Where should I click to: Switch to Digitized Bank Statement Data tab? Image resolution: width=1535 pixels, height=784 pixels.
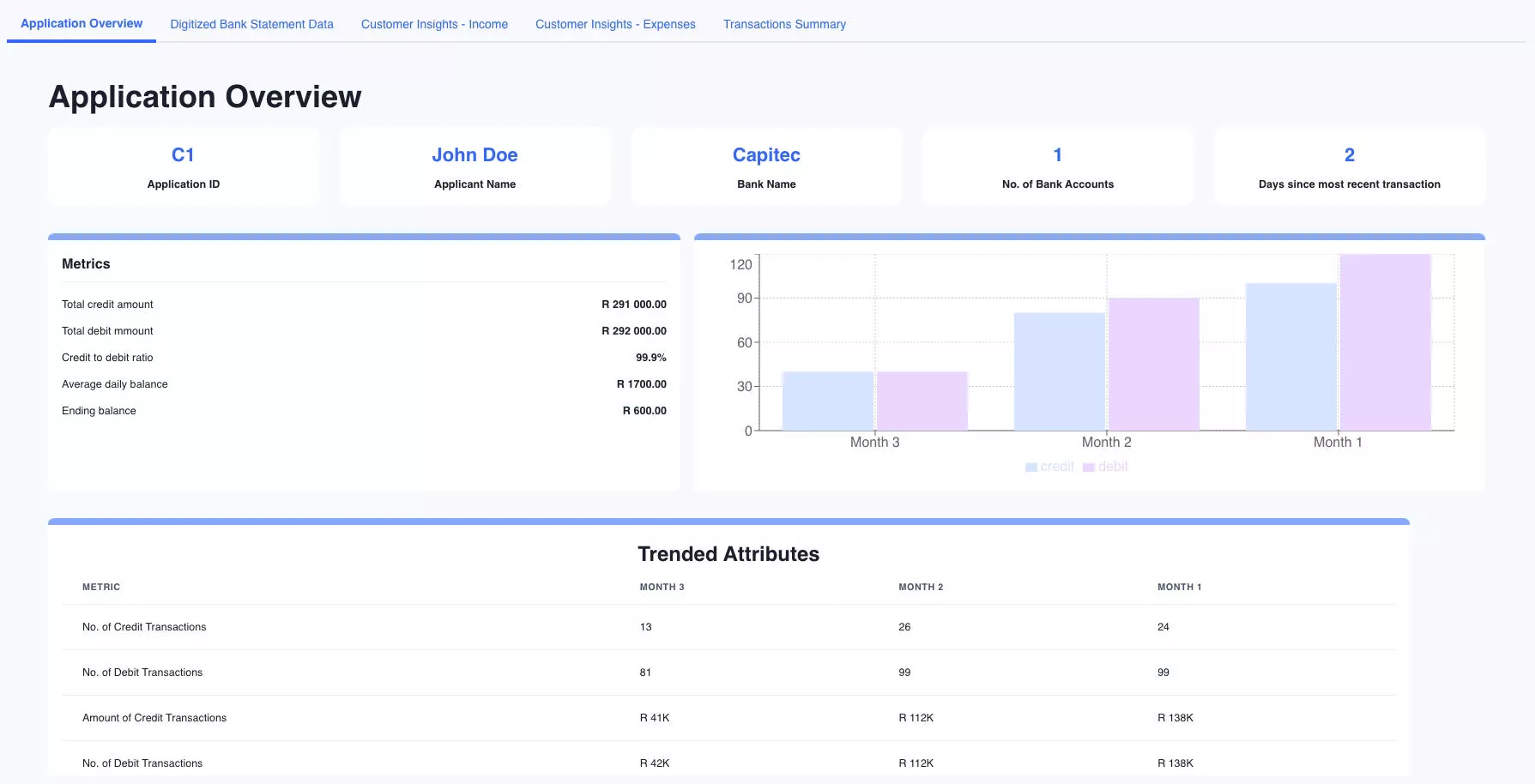[251, 24]
